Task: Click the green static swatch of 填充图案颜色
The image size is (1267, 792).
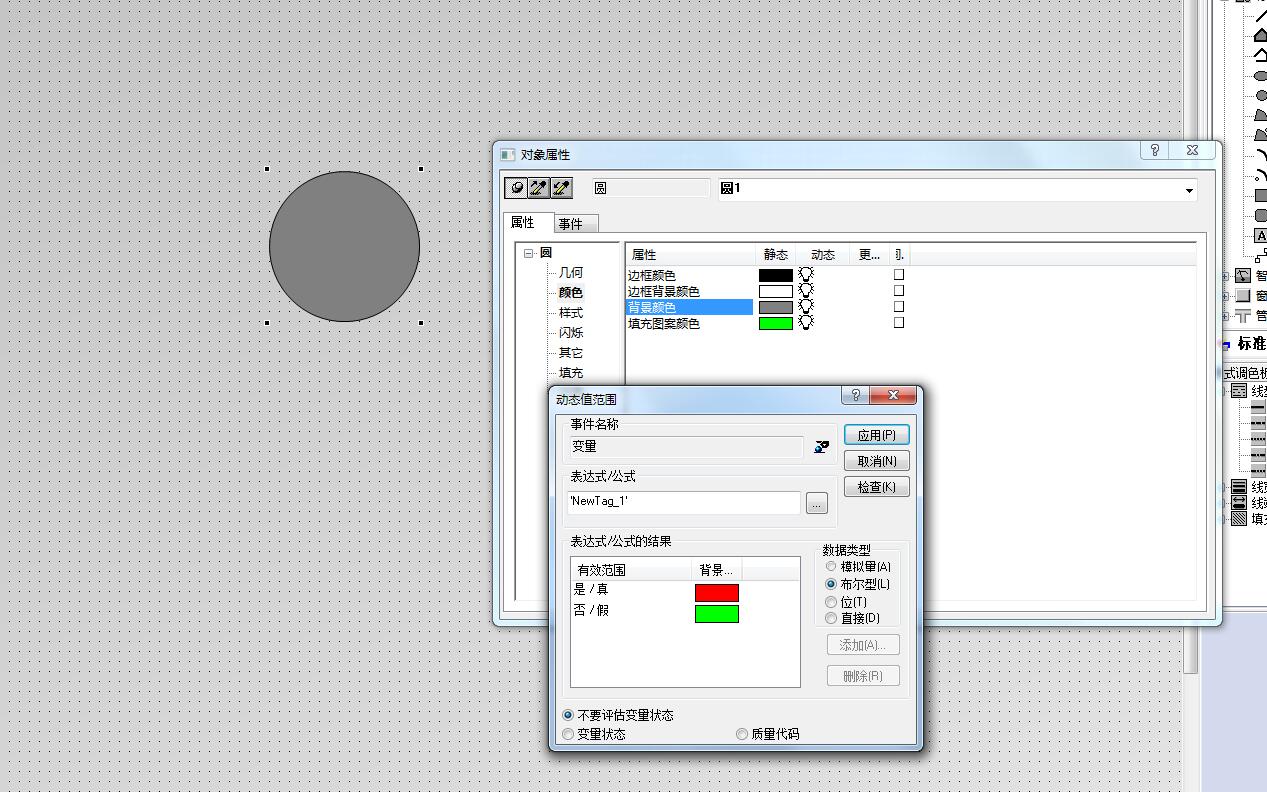Action: 776,323
